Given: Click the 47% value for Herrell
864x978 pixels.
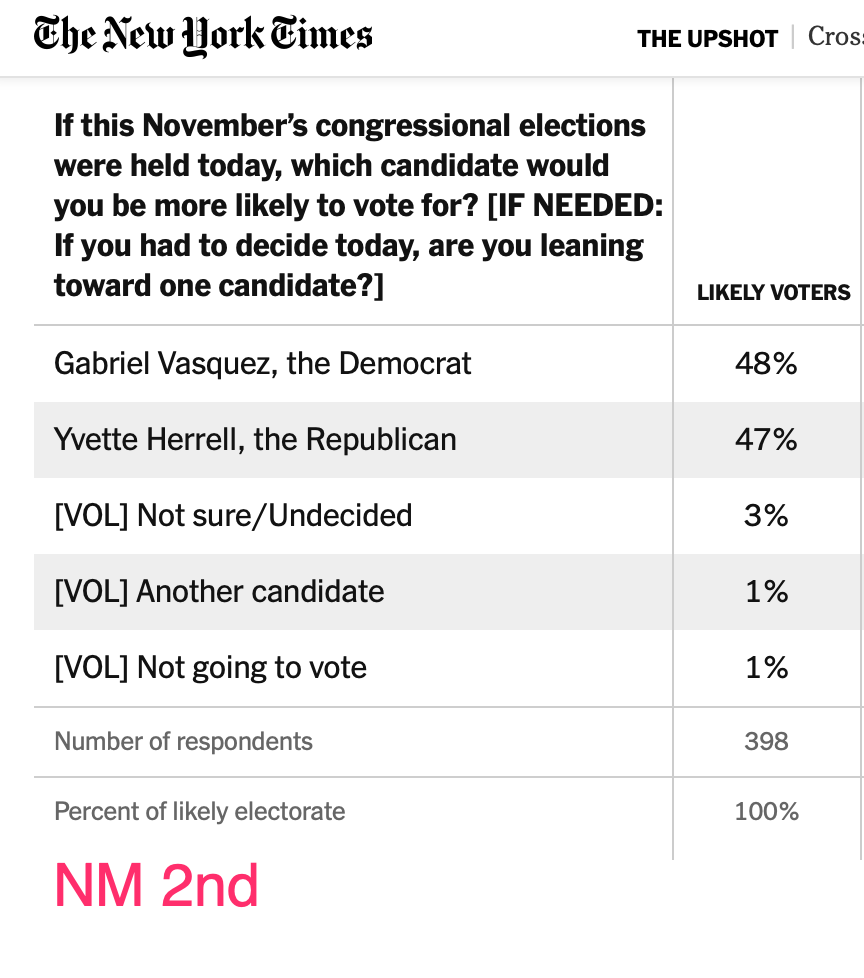Looking at the screenshot, I should (x=766, y=439).
